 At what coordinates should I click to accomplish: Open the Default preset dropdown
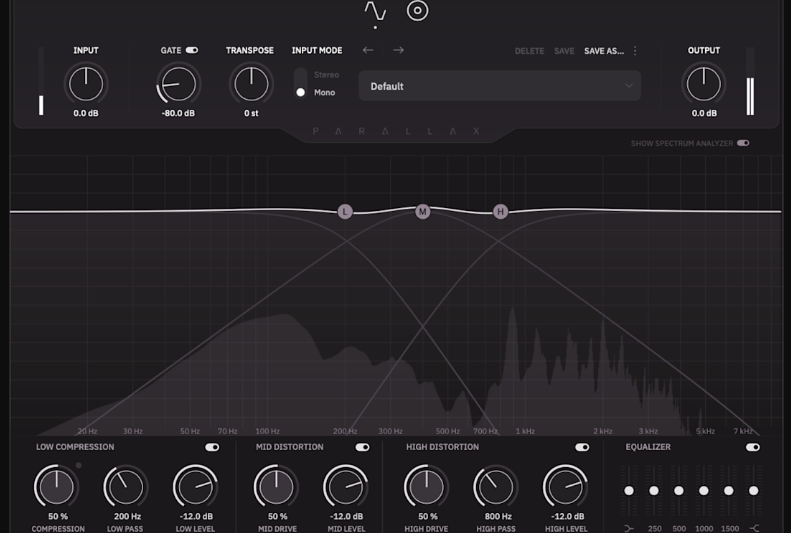point(500,86)
